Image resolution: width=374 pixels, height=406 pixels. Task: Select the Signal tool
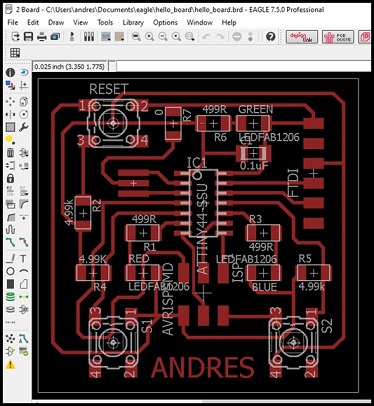[23, 297]
